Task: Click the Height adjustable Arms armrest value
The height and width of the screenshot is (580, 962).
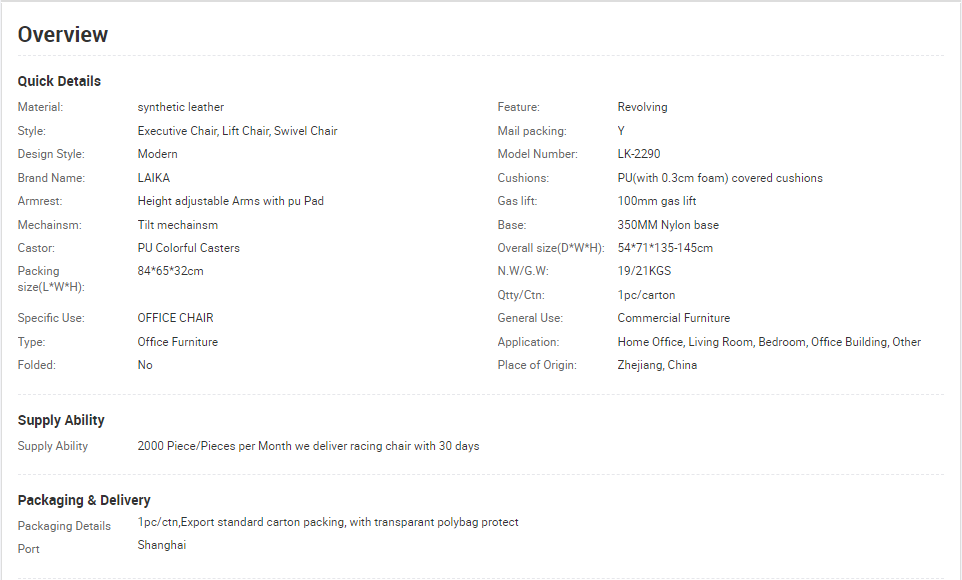Action: (231, 201)
